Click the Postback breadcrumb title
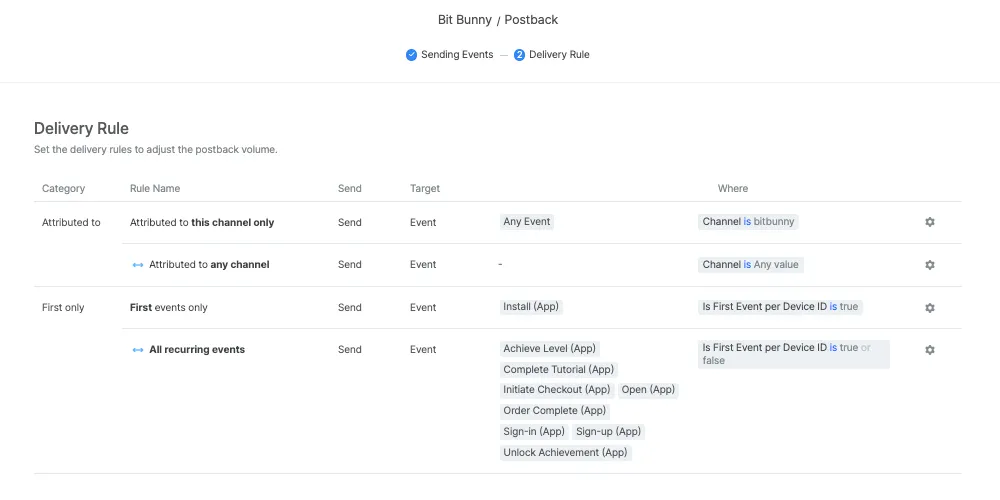The image size is (1000, 500). tap(531, 20)
